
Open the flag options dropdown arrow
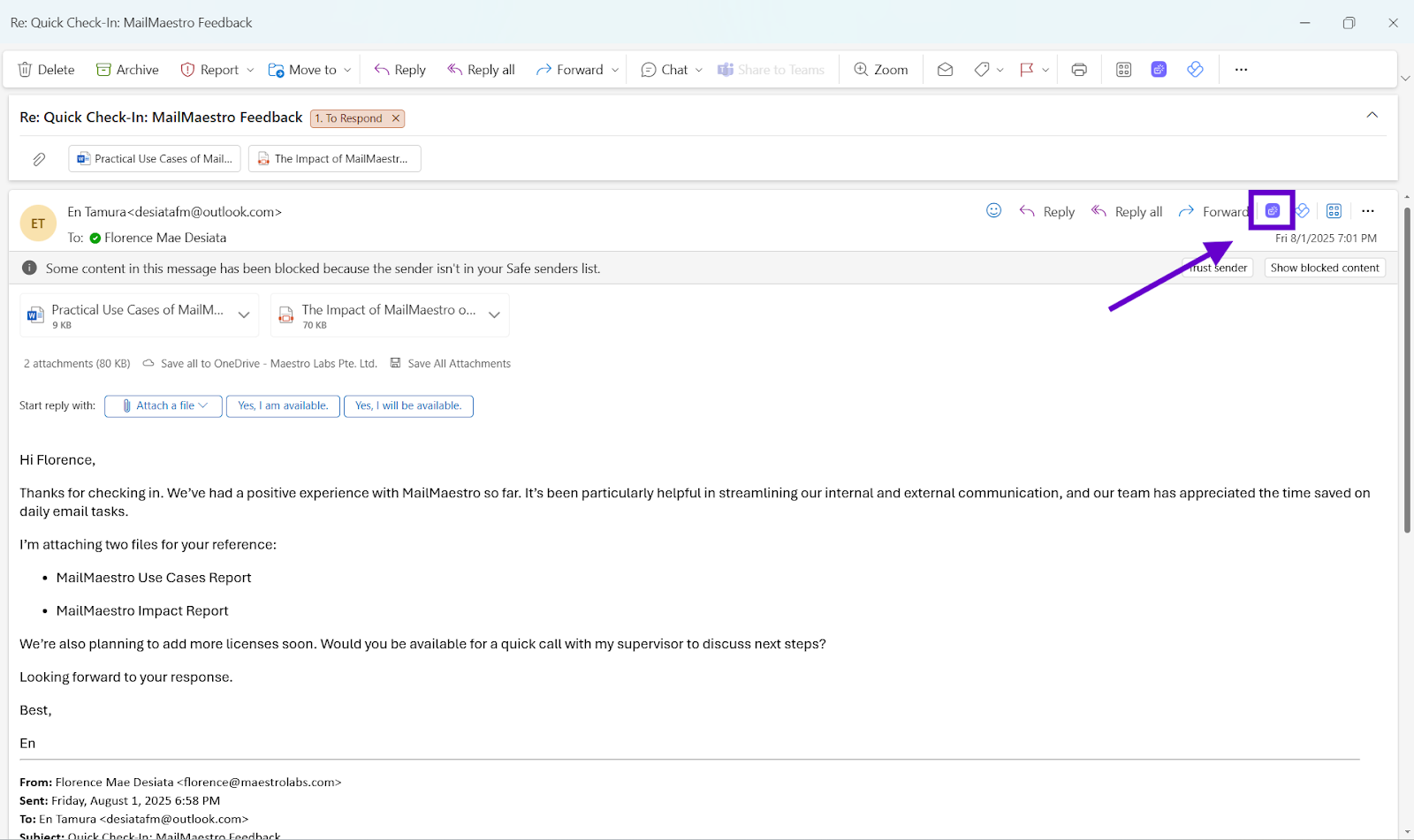1045,70
